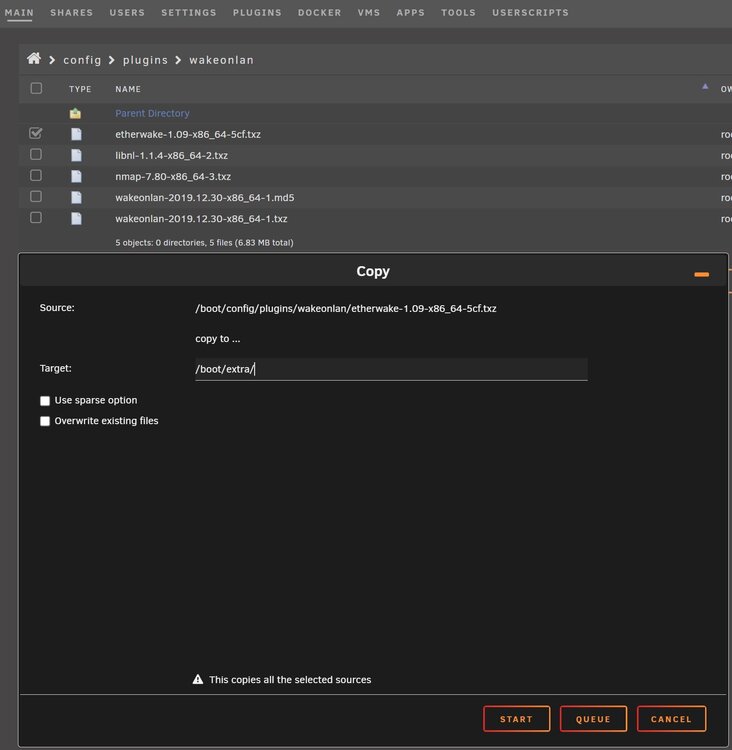Enable the Use sparse option checkbox

(x=45, y=400)
